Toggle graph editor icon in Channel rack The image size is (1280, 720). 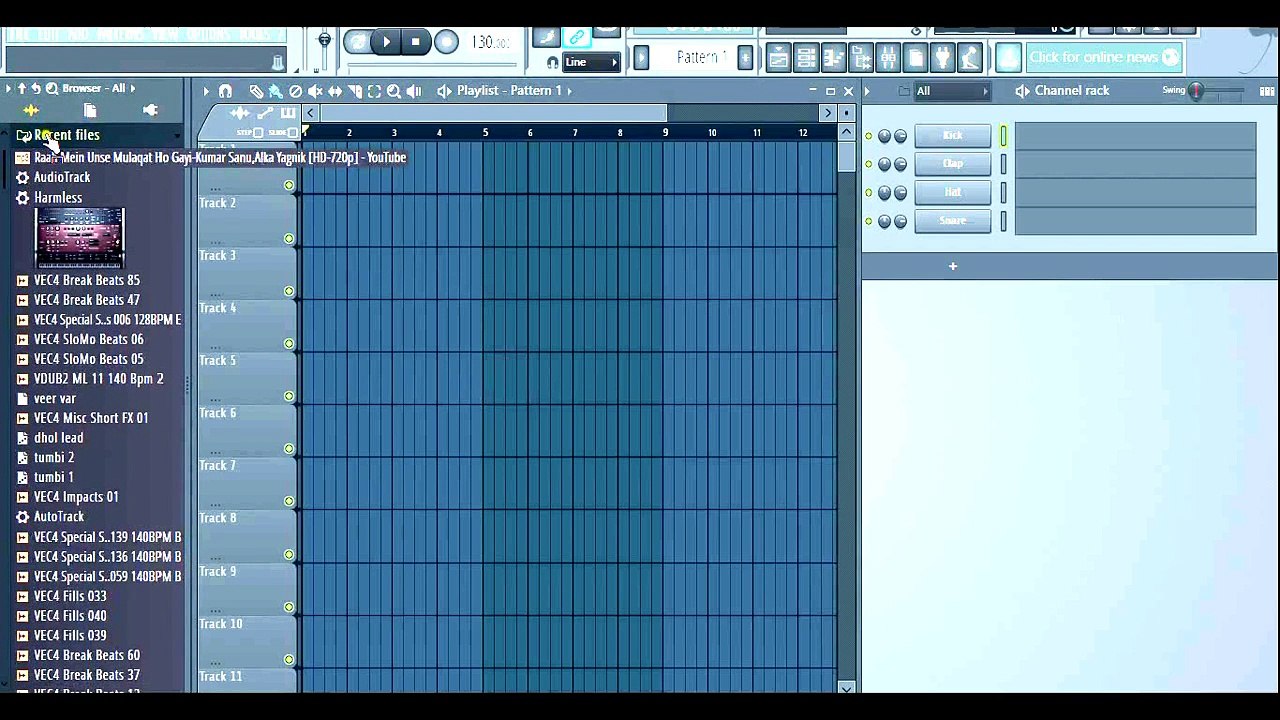tap(1267, 91)
